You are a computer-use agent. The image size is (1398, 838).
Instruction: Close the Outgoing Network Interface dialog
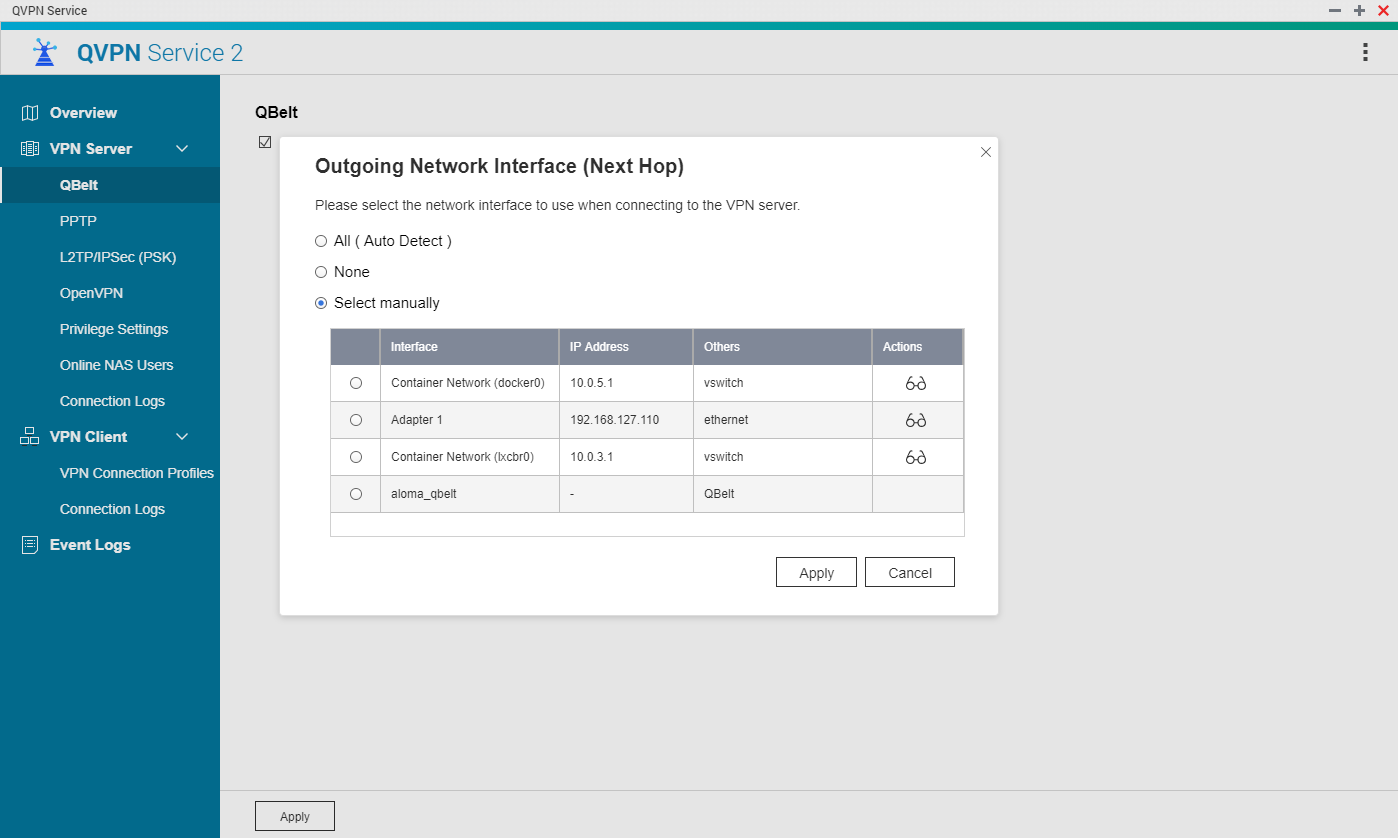click(x=985, y=152)
